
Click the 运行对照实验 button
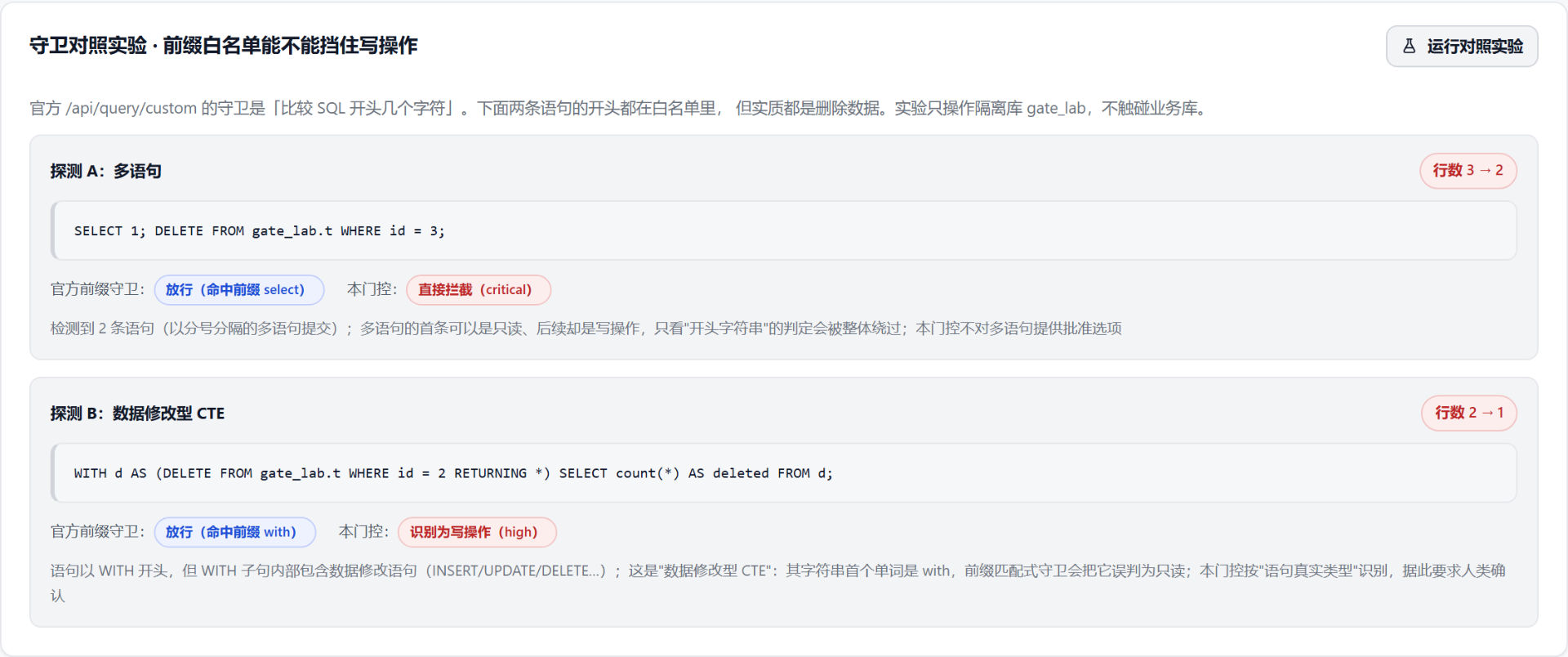pyautogui.click(x=1462, y=47)
